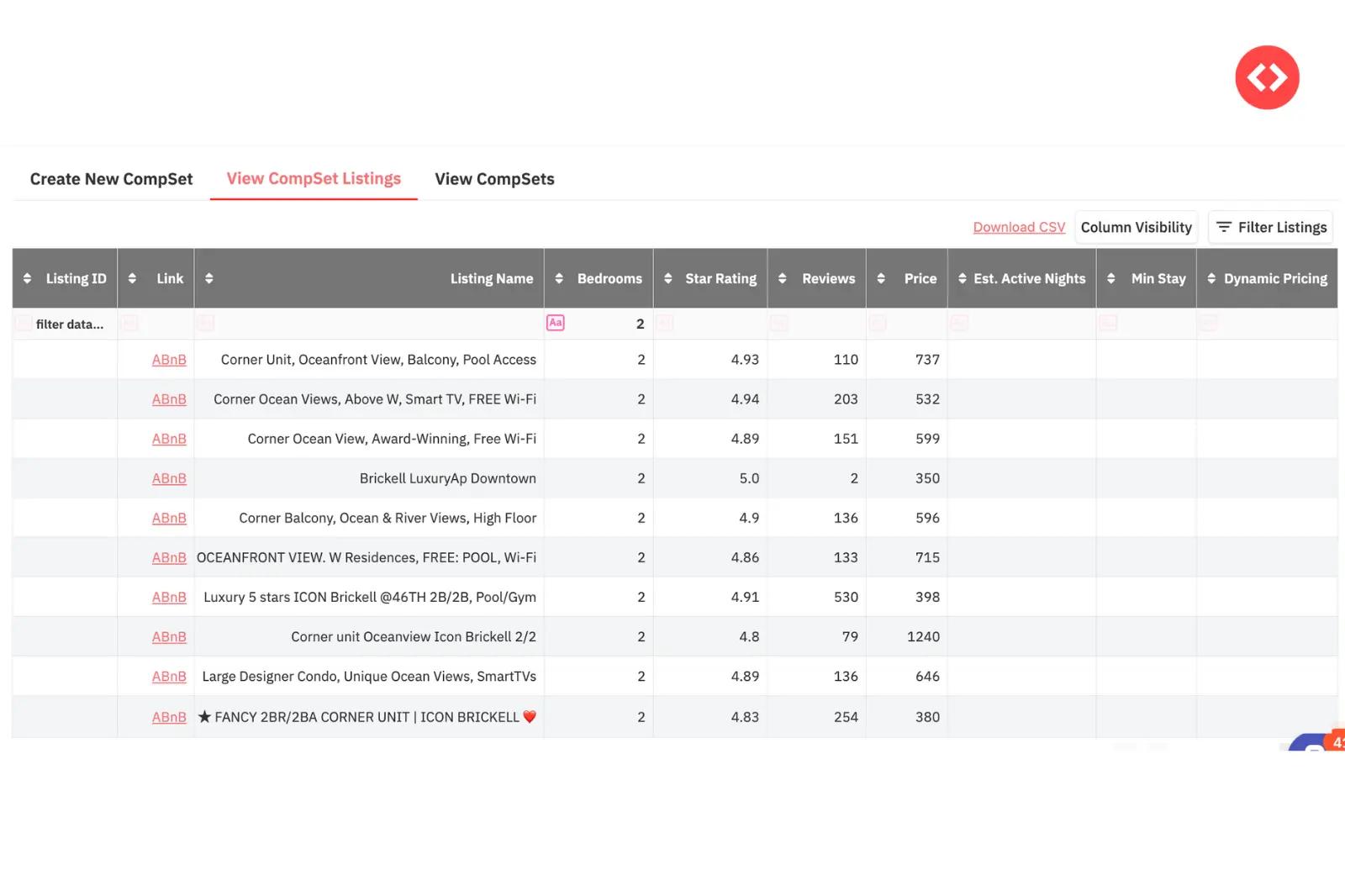Image resolution: width=1345 pixels, height=896 pixels.
Task: Open ABnB link for FANCY 2BR/2BA CORNER UNIT
Action: (x=169, y=717)
